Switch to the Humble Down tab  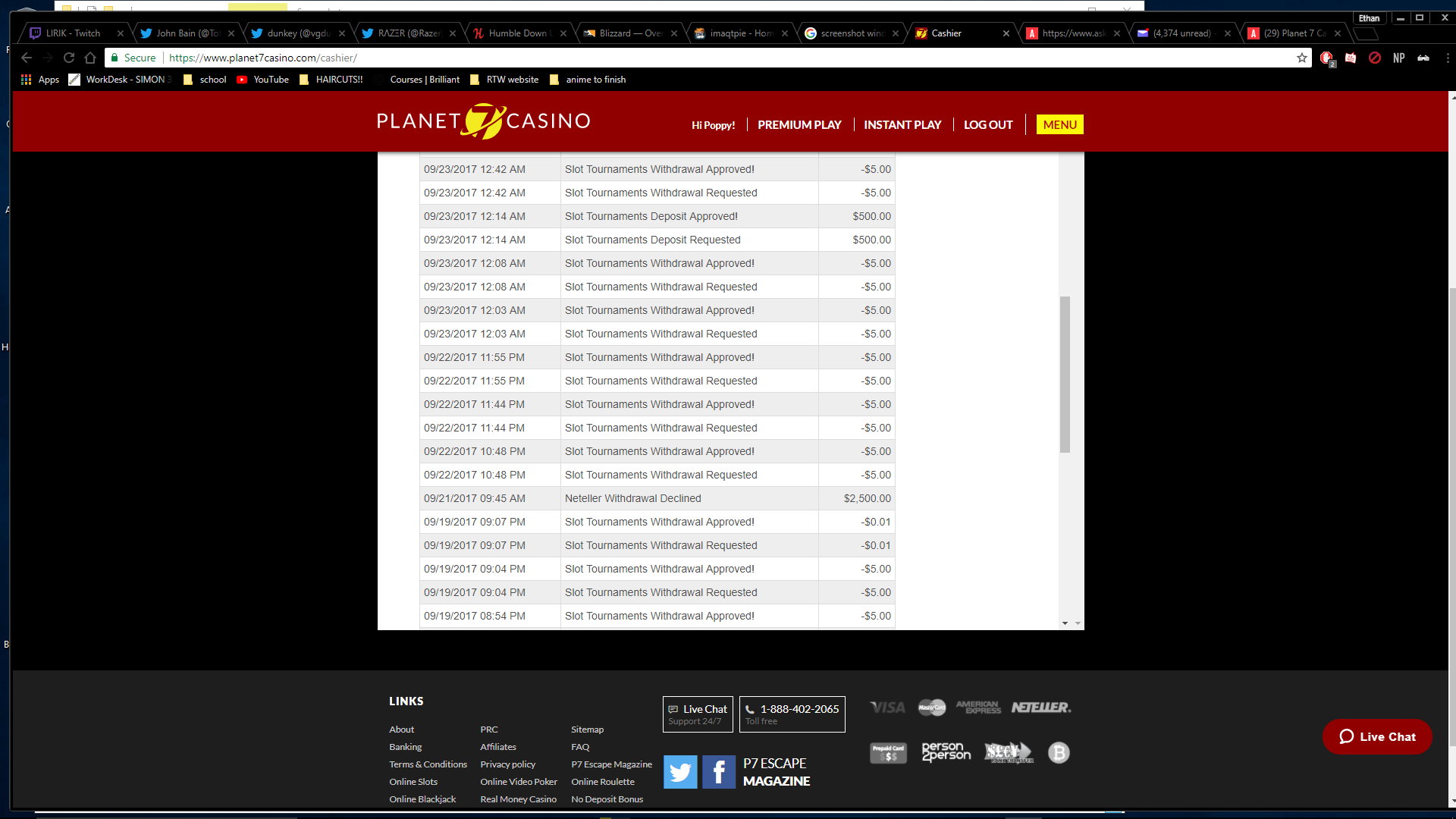pyautogui.click(x=519, y=33)
